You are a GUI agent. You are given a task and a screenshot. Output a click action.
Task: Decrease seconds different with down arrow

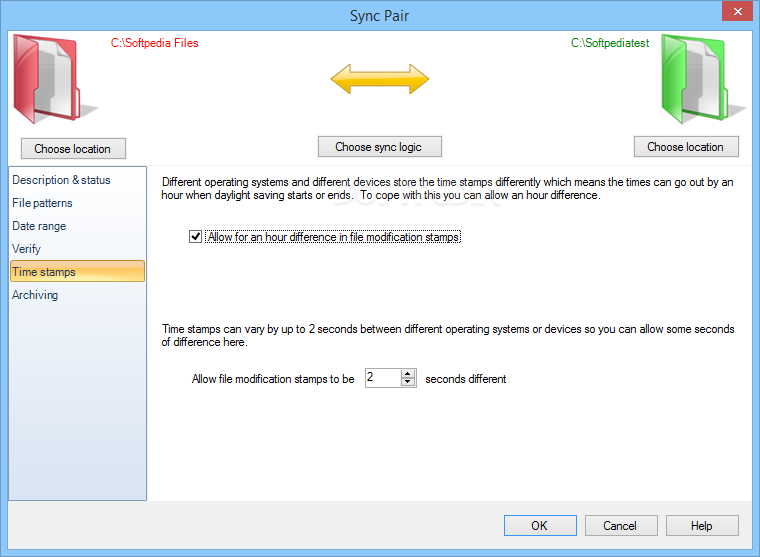tap(408, 382)
